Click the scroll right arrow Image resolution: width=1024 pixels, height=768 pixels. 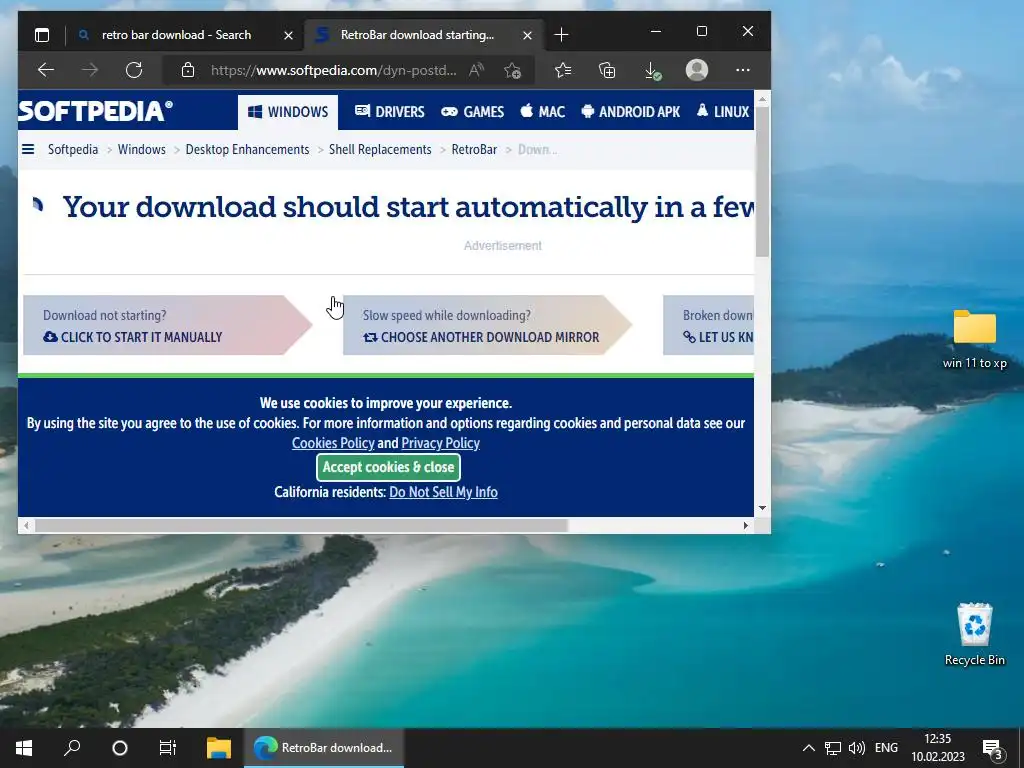point(746,525)
